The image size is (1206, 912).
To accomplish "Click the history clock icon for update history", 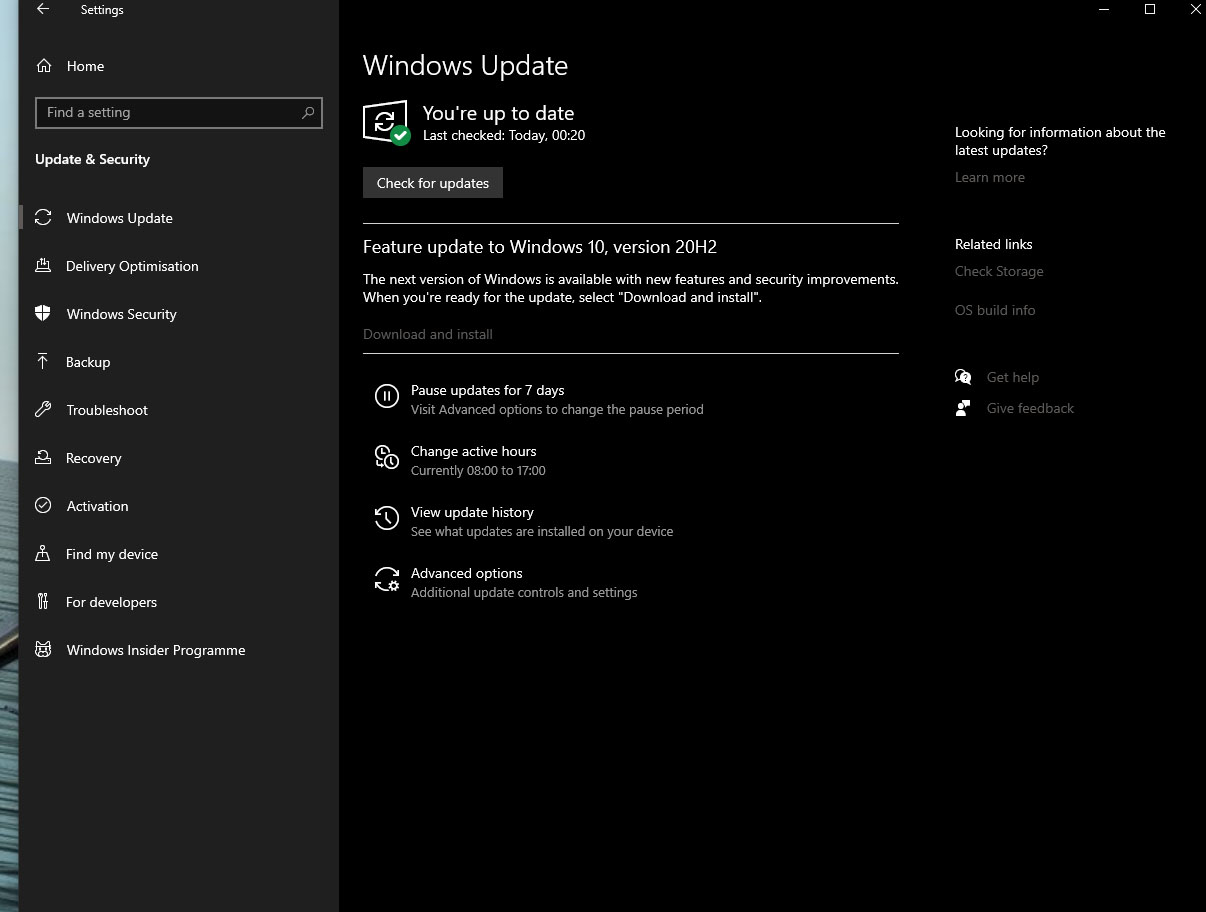I will (387, 519).
